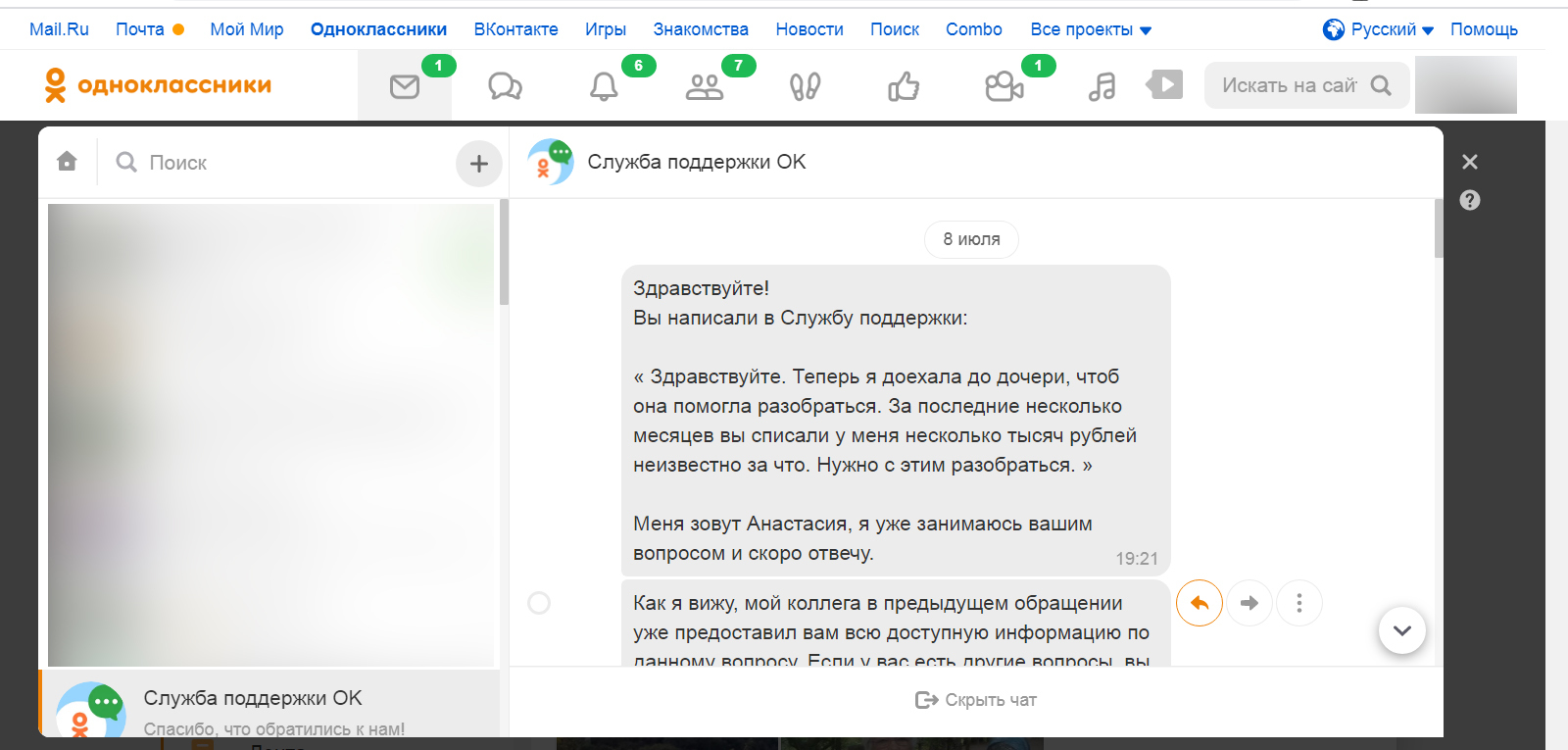Open the Messages envelope icon
This screenshot has width=1568, height=750.
click(x=405, y=86)
